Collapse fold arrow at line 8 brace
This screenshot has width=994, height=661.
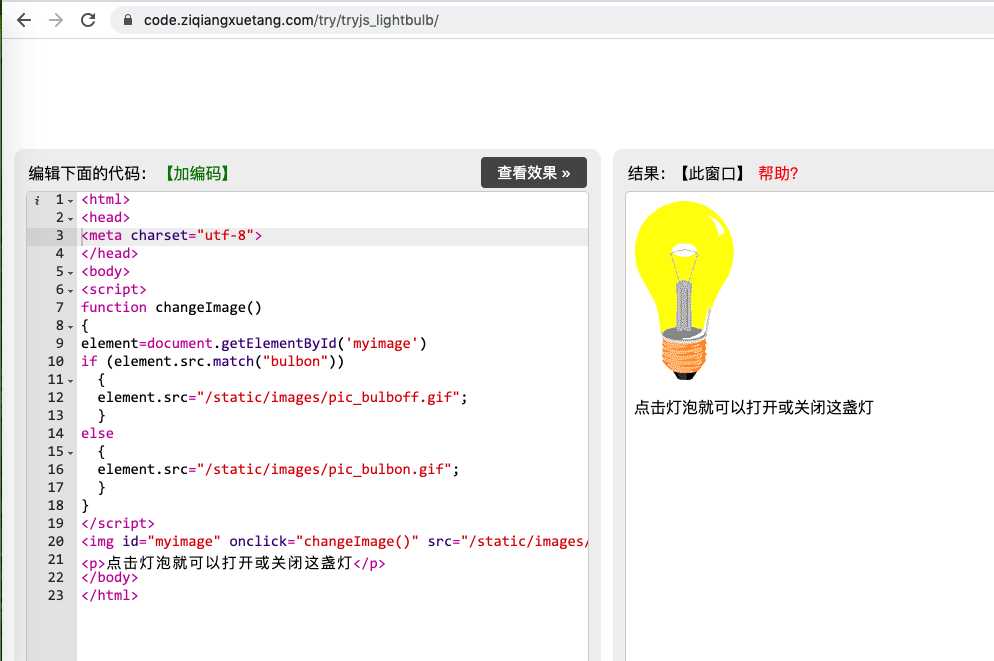click(x=70, y=327)
